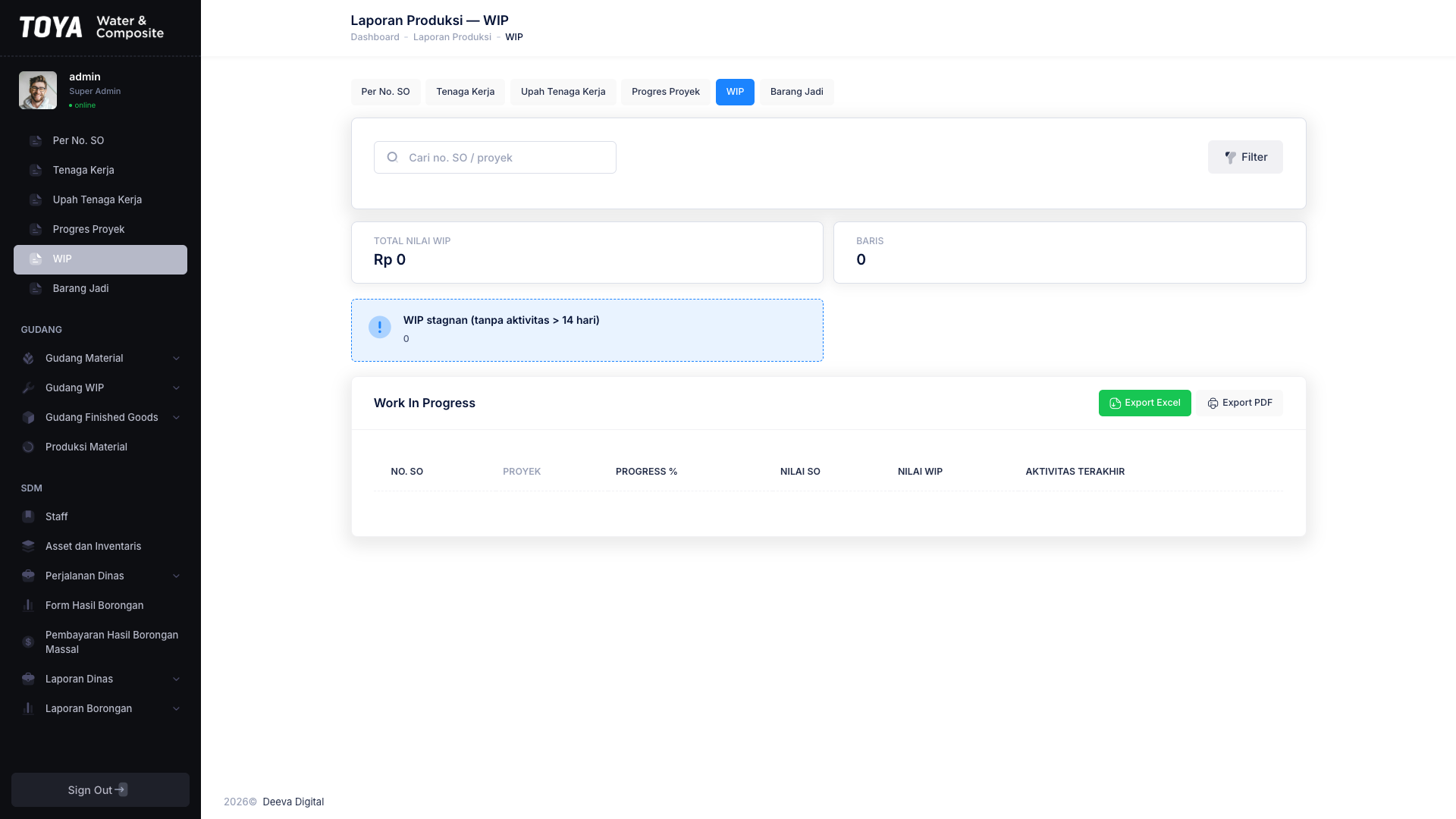Click the Barang Jadi sidebar icon
The image size is (1456, 819).
(x=36, y=289)
